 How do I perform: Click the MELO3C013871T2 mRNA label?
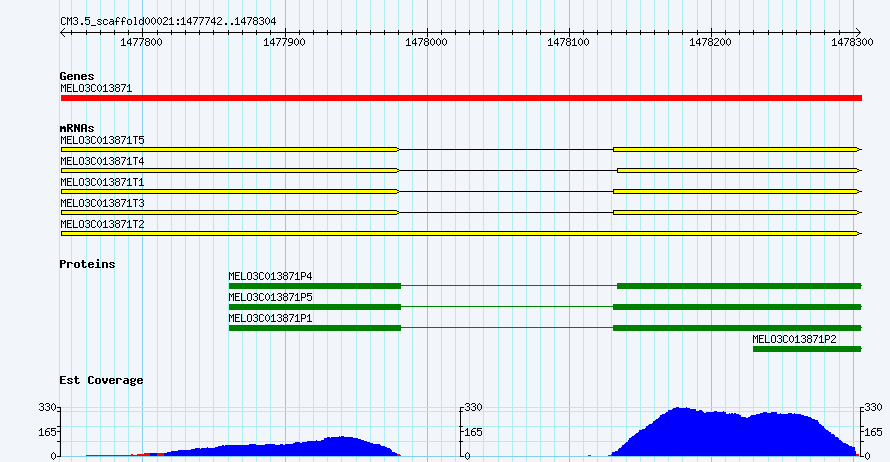tap(102, 224)
